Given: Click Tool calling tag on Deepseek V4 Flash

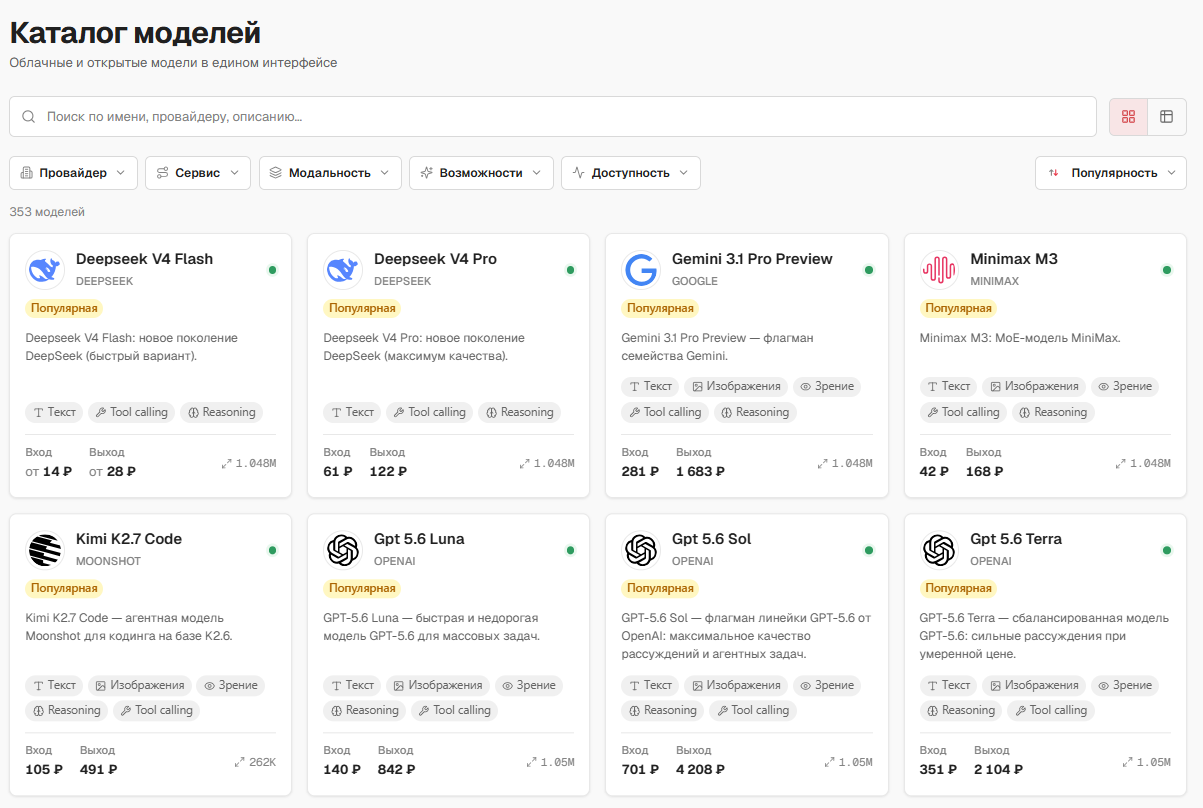Looking at the screenshot, I should coord(132,412).
